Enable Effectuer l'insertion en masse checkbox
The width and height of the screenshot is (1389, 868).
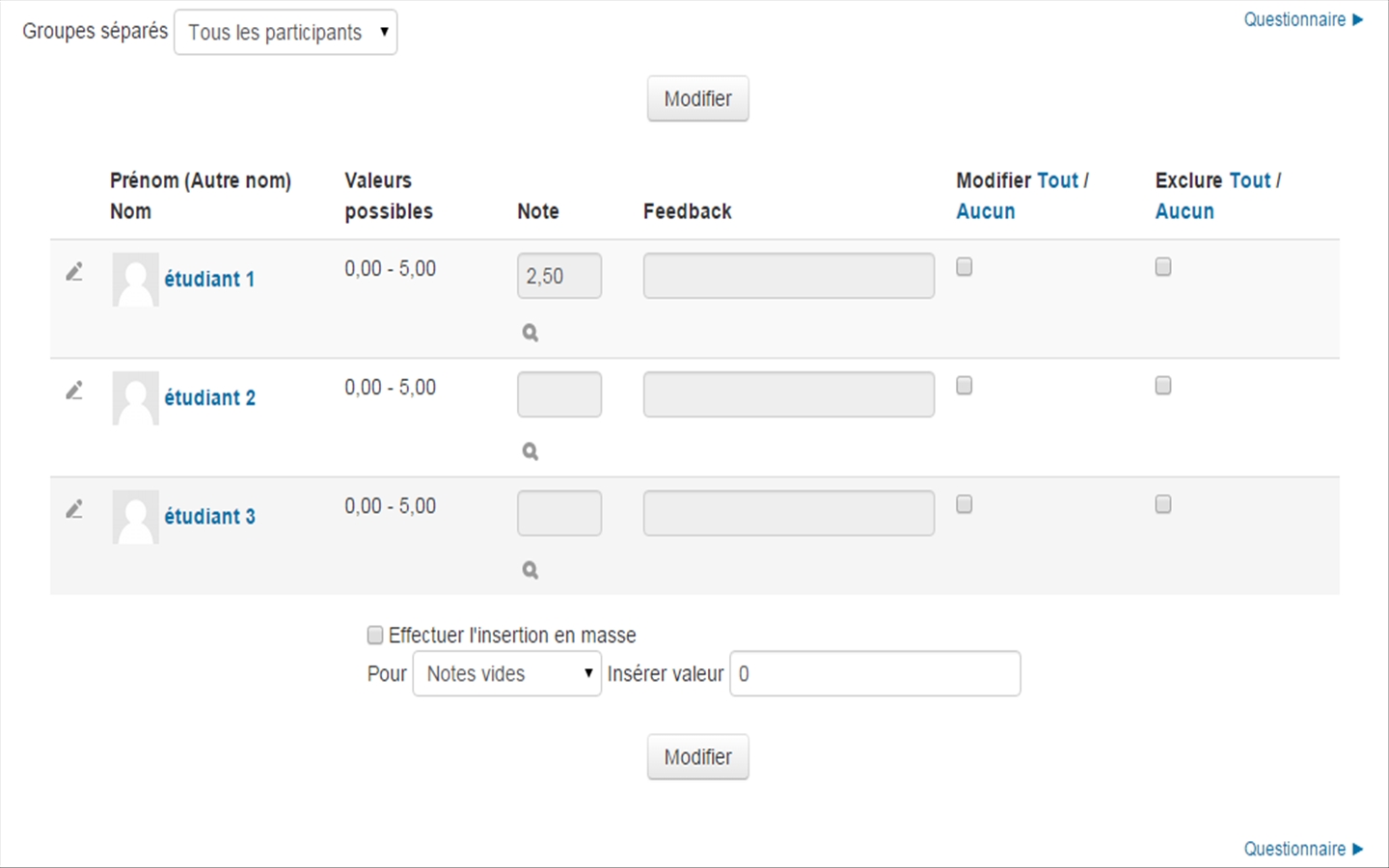click(375, 635)
